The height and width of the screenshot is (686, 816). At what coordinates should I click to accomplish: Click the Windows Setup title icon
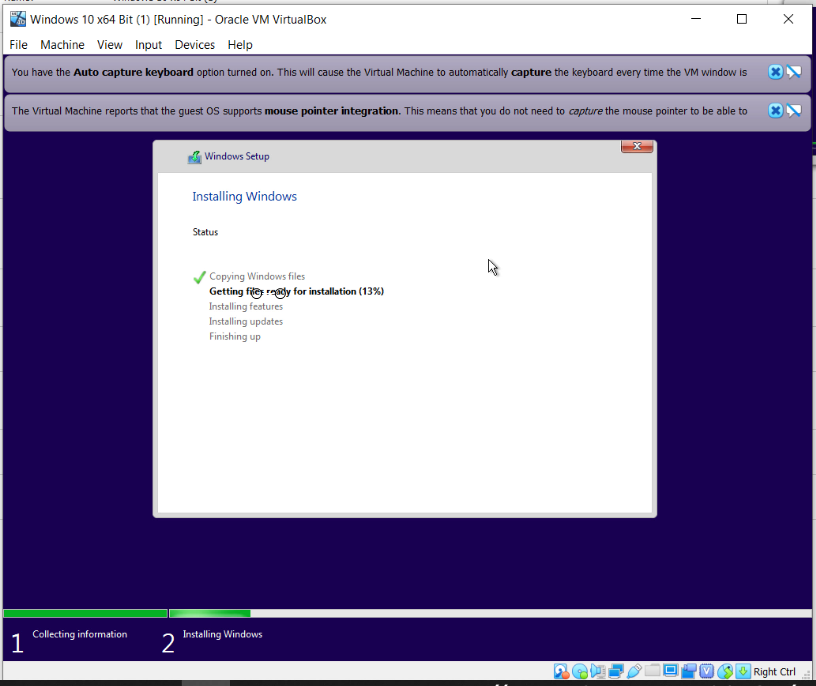(x=195, y=157)
